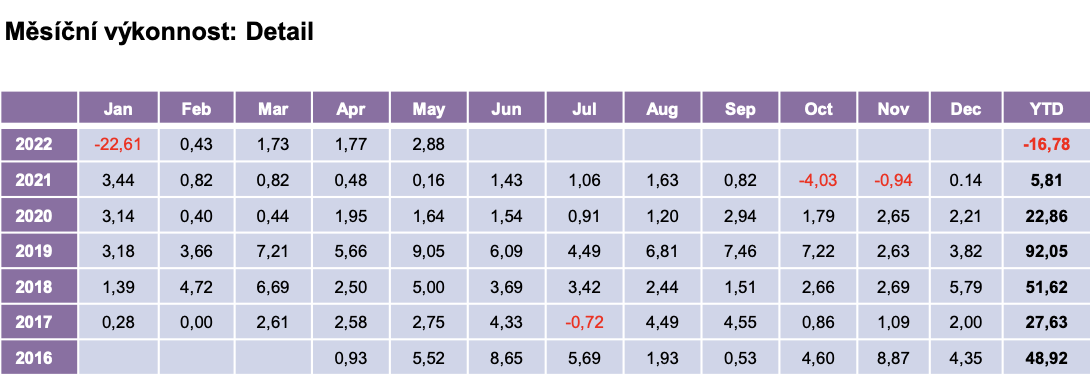Select the 5,79 cell in December 2018

[967, 286]
